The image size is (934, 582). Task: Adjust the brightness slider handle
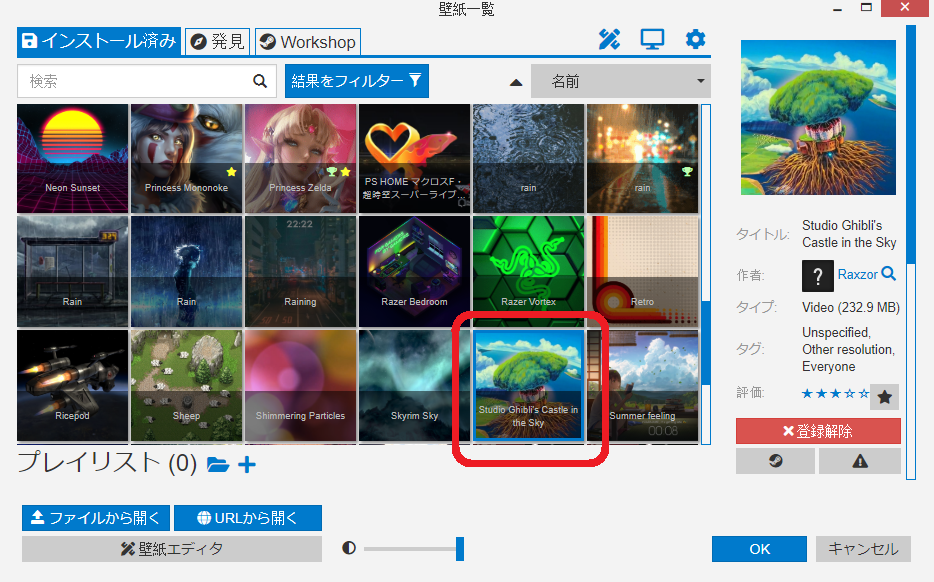460,549
